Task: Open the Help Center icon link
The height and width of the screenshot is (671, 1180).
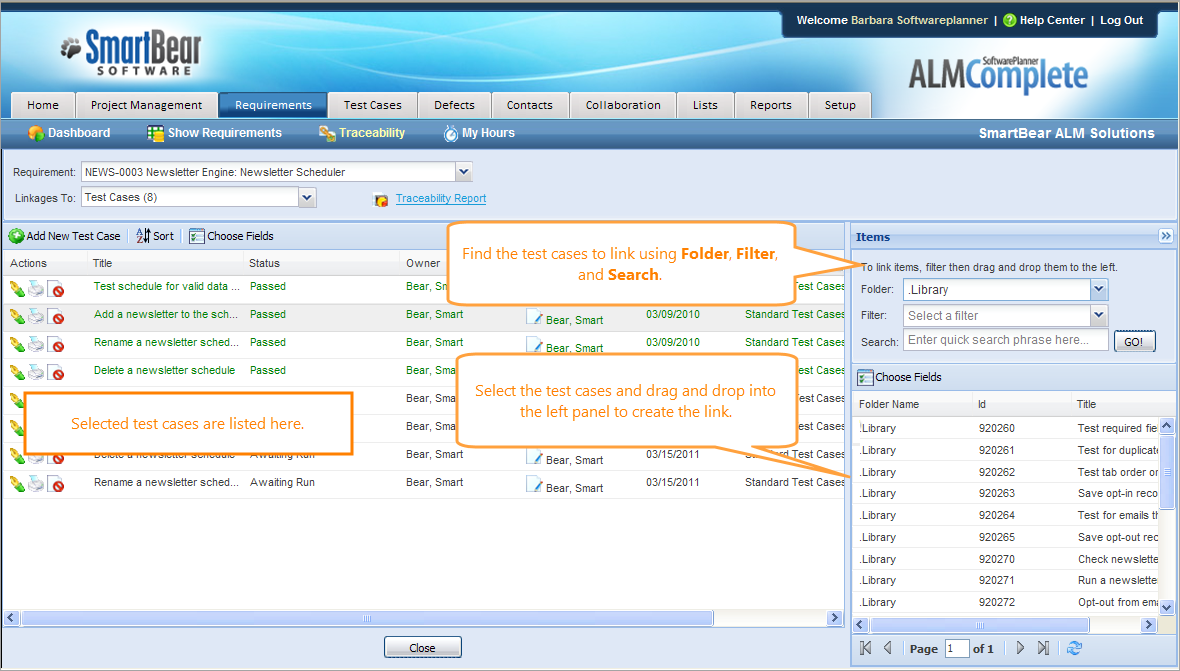Action: pyautogui.click(x=1009, y=20)
